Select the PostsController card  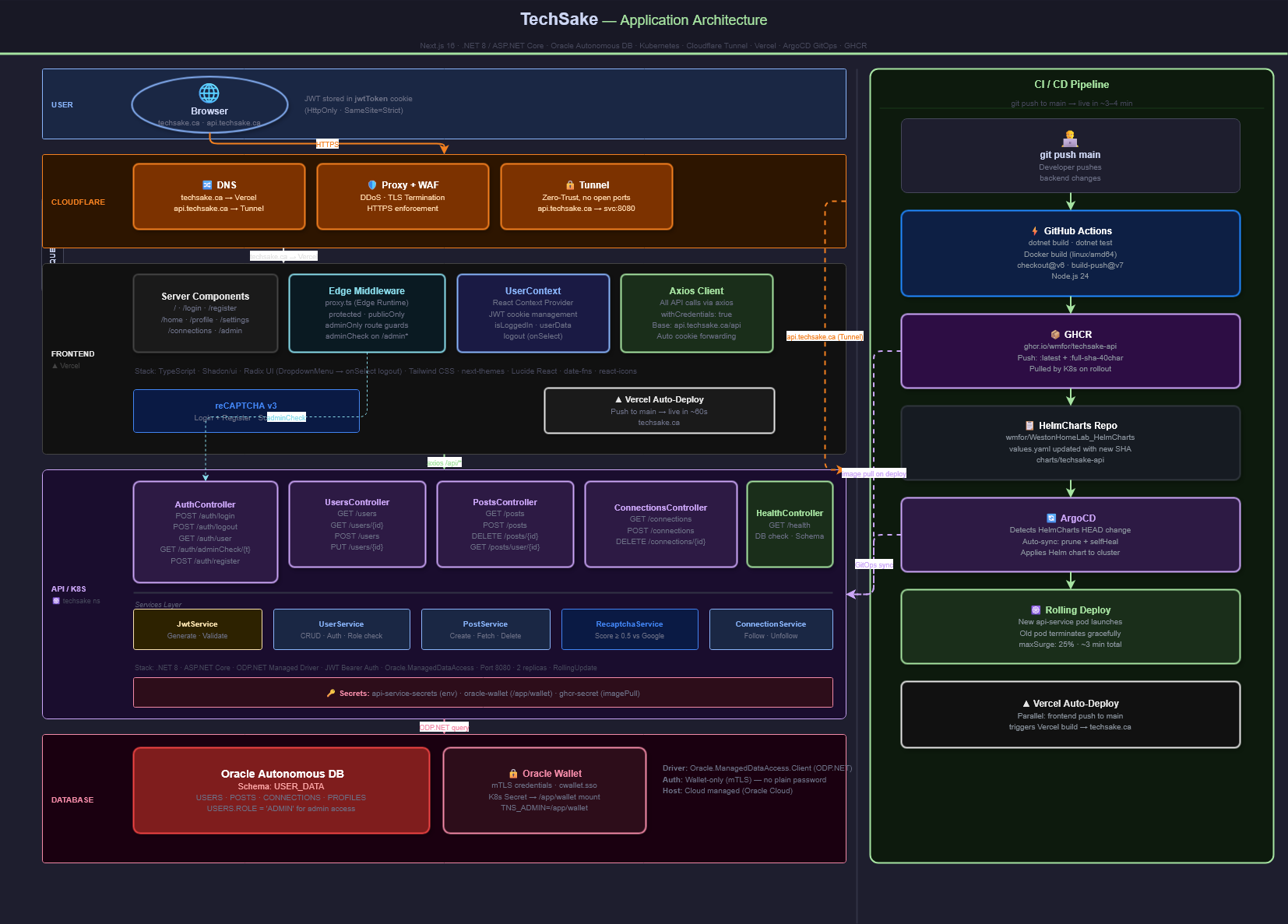505,524
